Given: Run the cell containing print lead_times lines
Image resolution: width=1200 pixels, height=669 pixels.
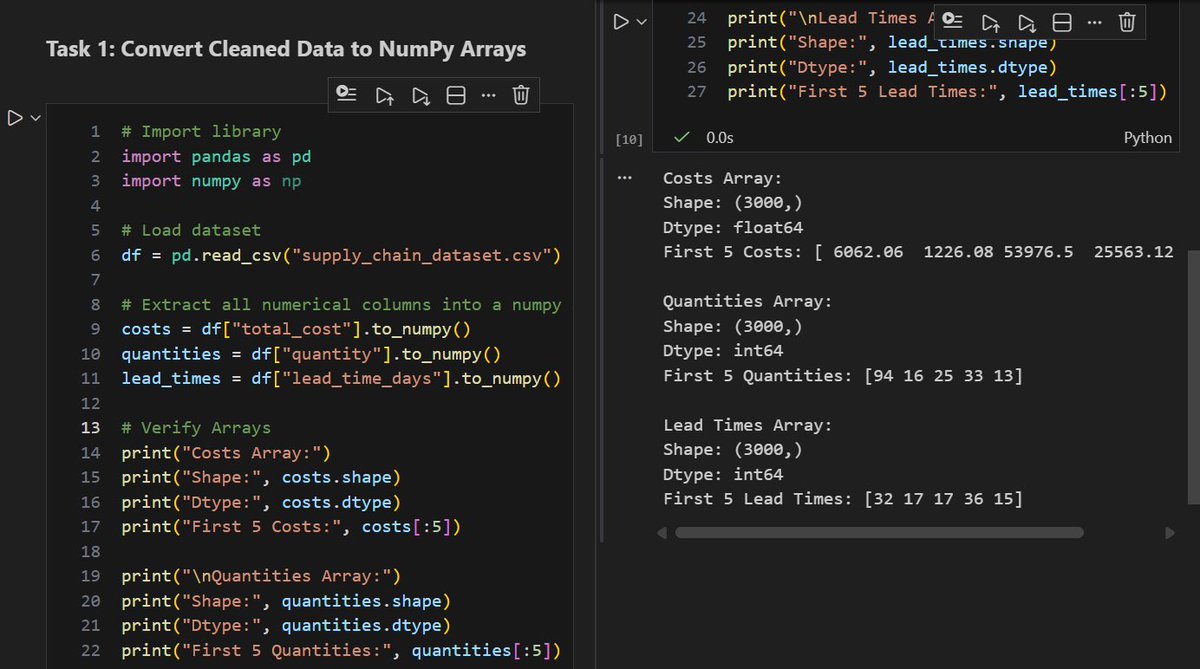Looking at the screenshot, I should (x=622, y=21).
